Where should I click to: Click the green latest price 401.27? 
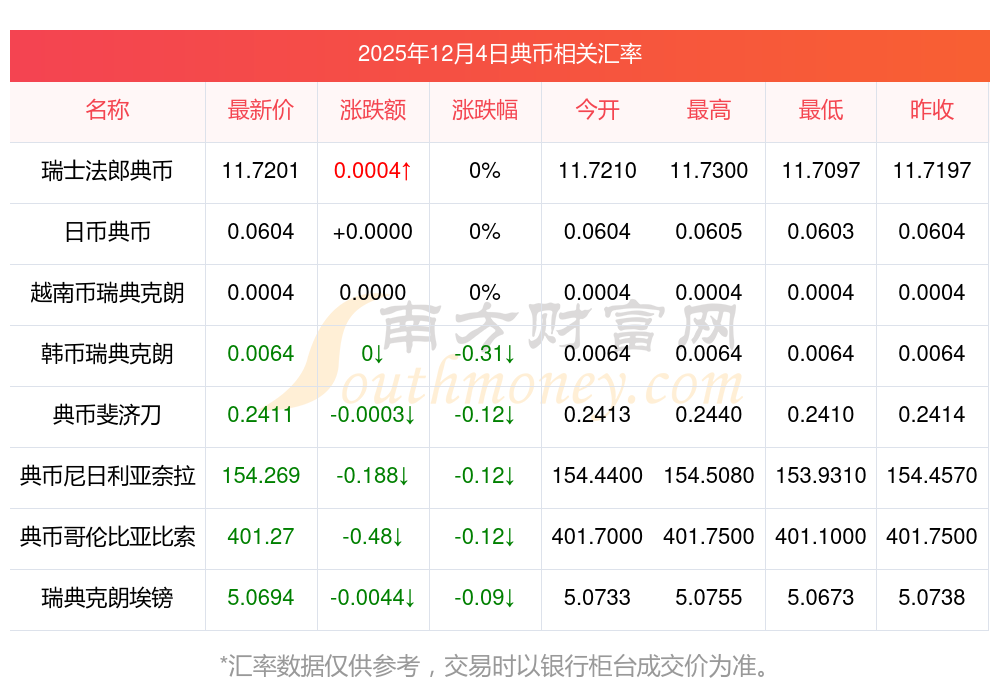(x=260, y=537)
